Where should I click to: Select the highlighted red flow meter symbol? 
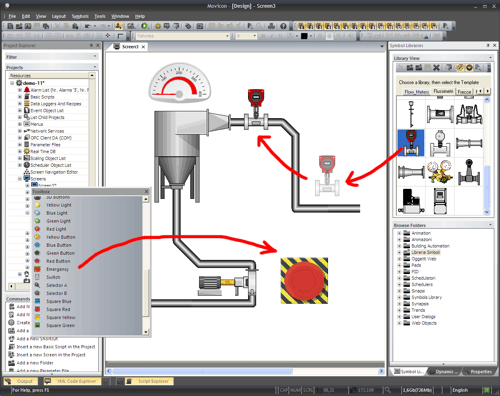click(x=411, y=143)
